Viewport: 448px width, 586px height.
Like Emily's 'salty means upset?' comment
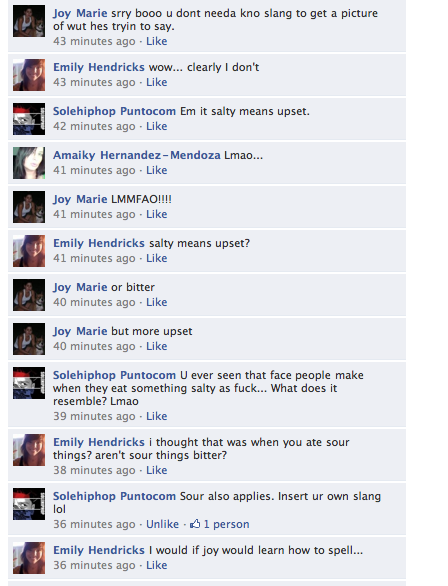157,258
